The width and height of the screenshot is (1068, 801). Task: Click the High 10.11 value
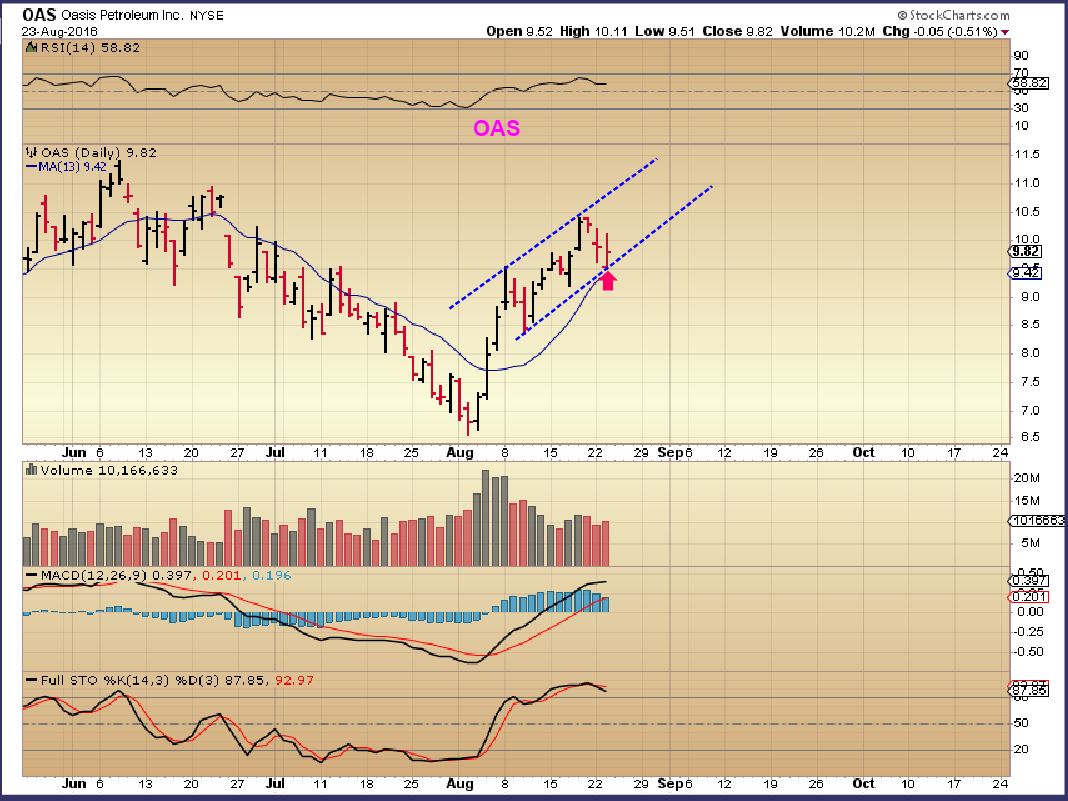coord(593,31)
